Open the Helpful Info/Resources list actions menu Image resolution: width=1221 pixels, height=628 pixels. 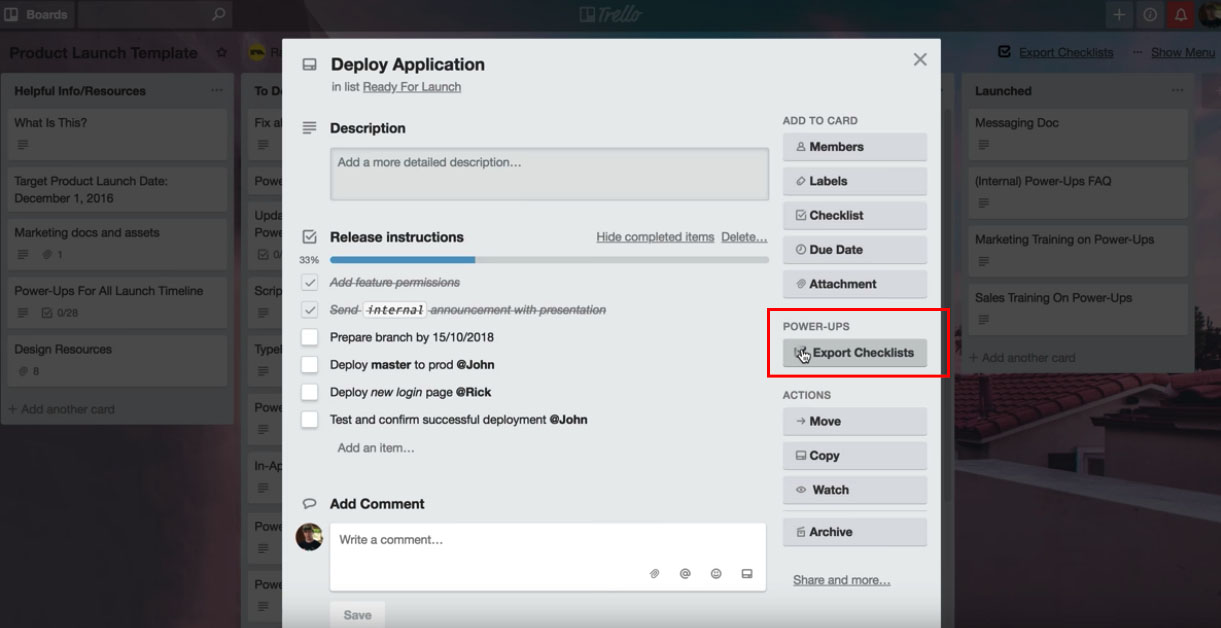point(217,91)
